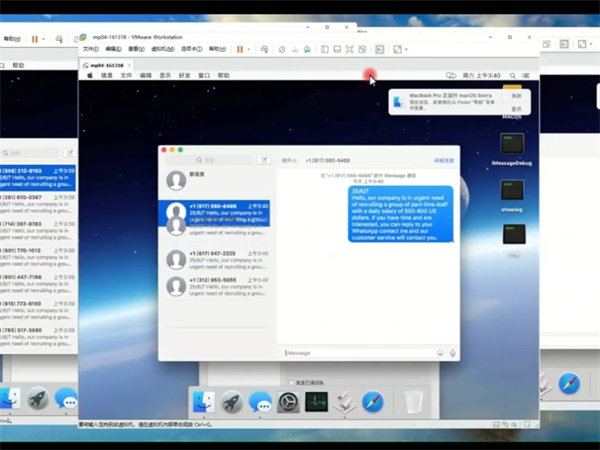Toggle the checkbox below the Messages window

click(x=291, y=382)
